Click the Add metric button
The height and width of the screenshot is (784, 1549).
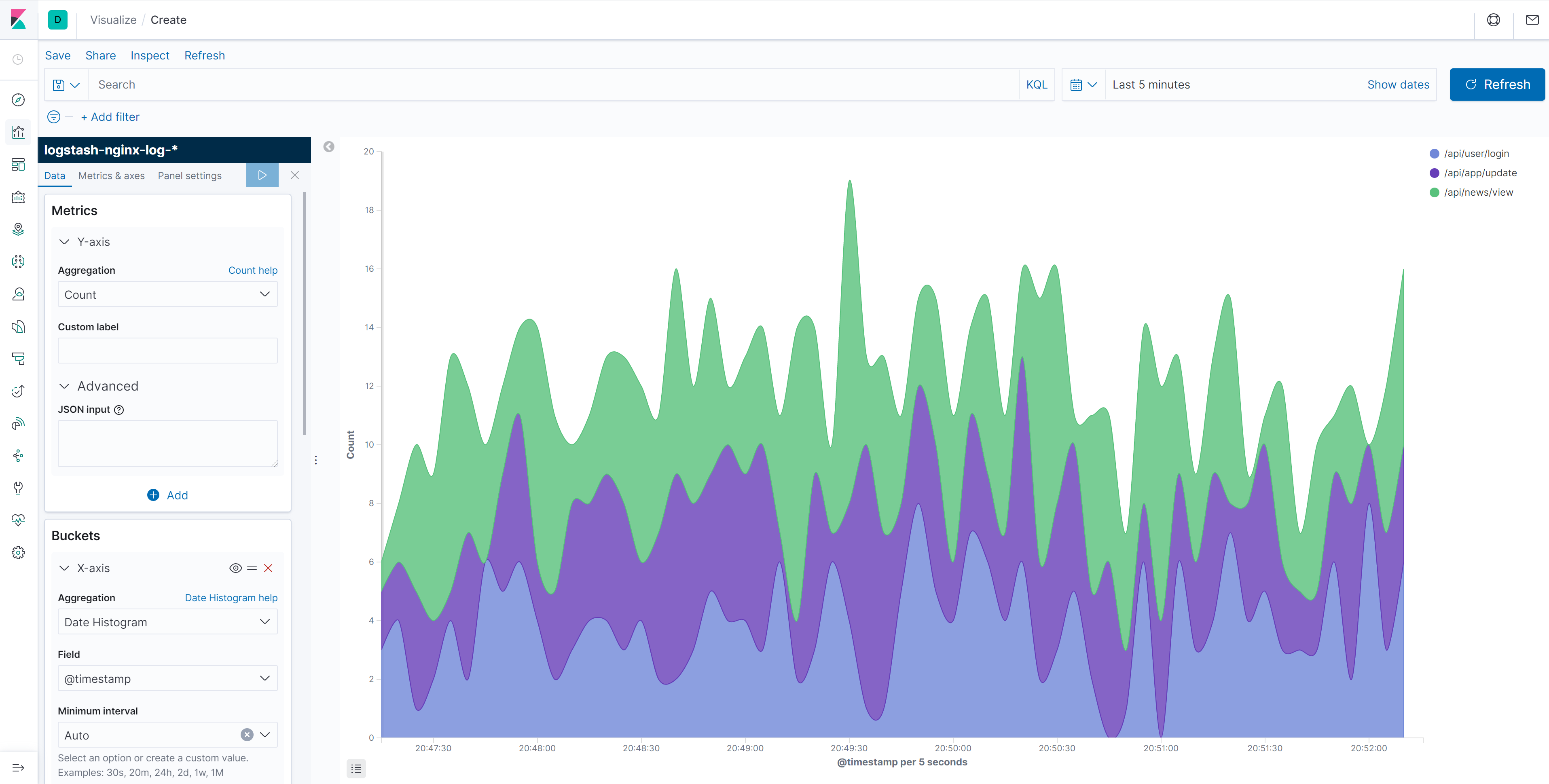168,495
